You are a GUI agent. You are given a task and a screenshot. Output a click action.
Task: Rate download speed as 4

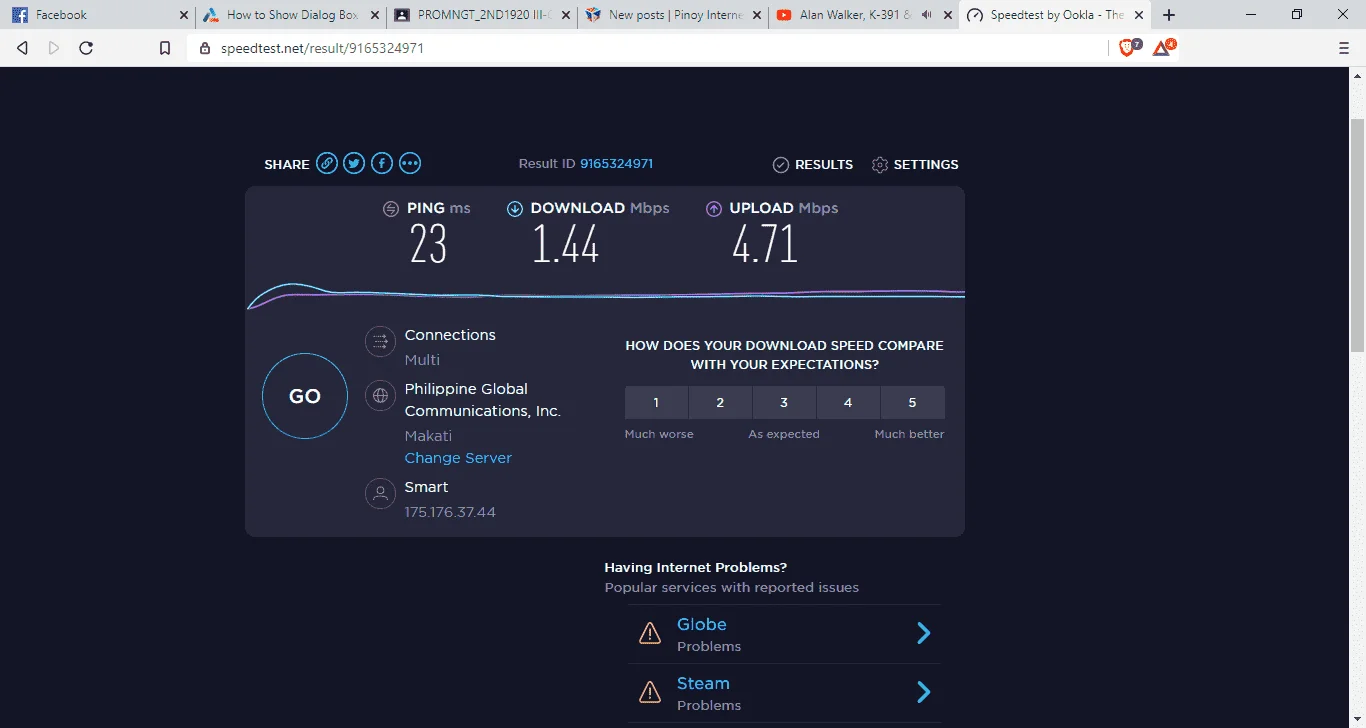coord(848,403)
